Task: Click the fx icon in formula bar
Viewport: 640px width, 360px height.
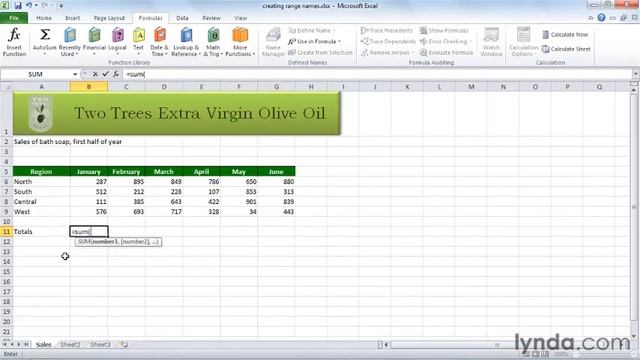Action: pos(116,74)
